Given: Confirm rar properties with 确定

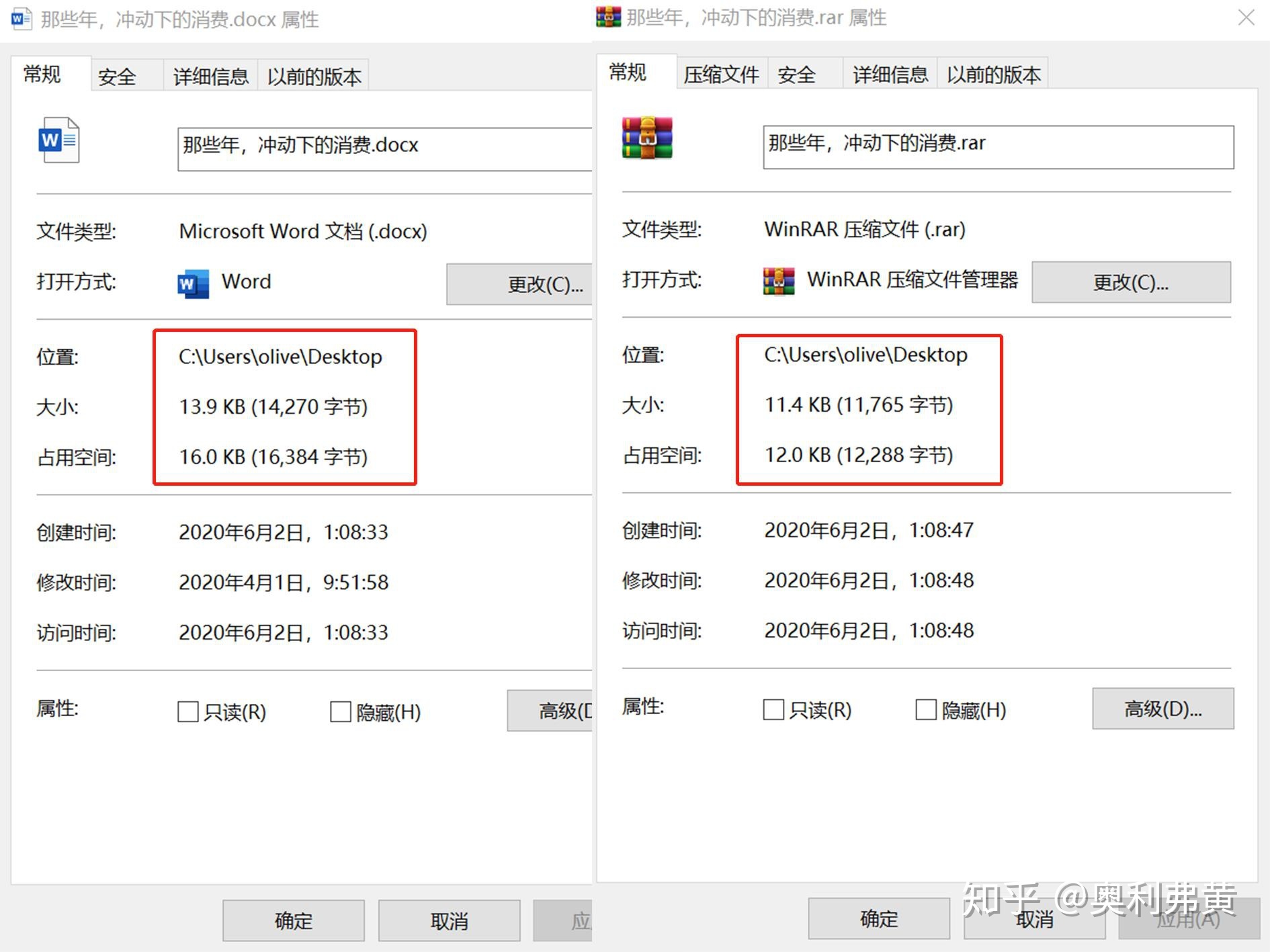Looking at the screenshot, I should pos(878,918).
